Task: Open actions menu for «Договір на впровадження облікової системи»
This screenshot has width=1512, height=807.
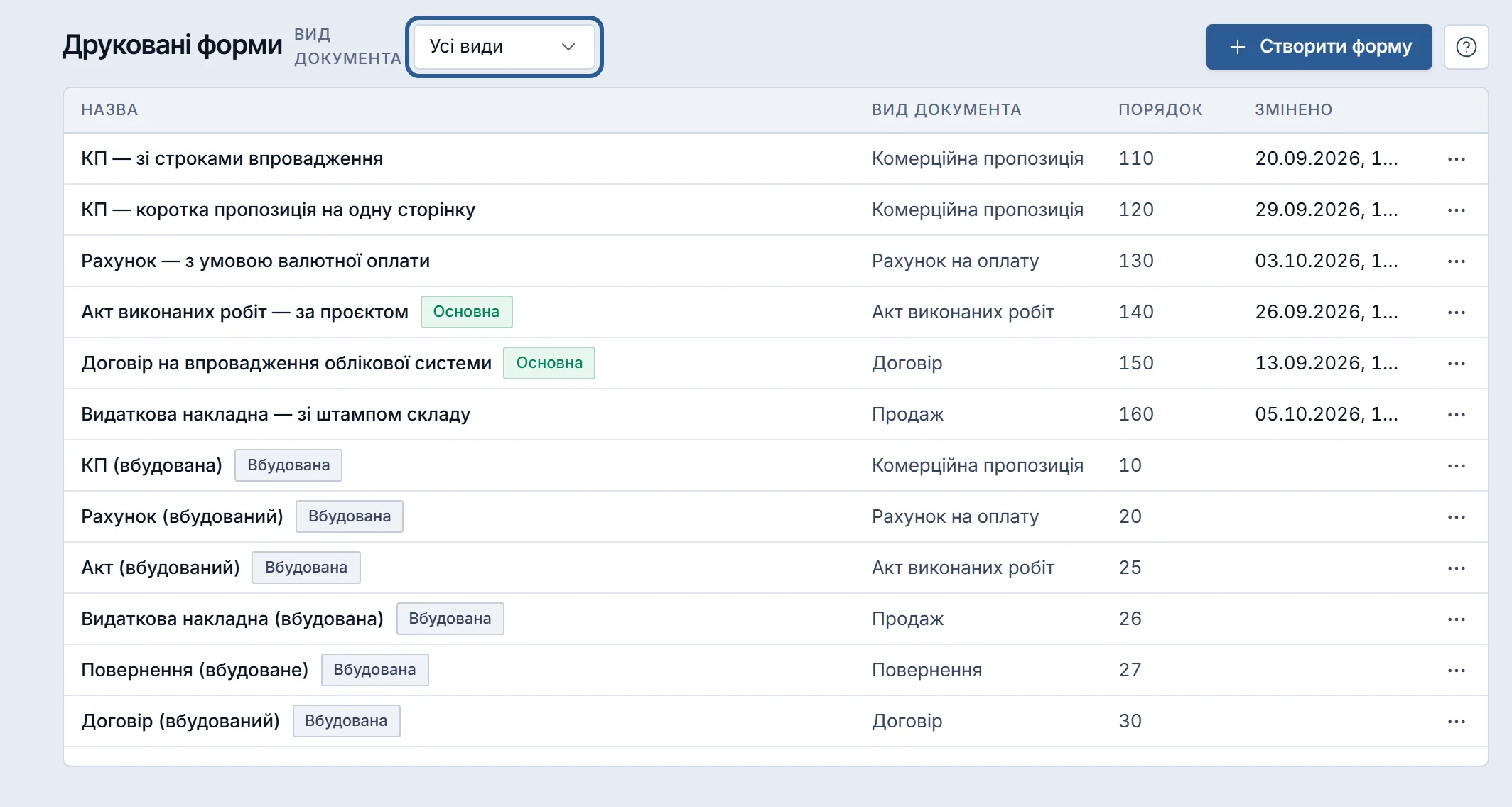Action: (1457, 364)
